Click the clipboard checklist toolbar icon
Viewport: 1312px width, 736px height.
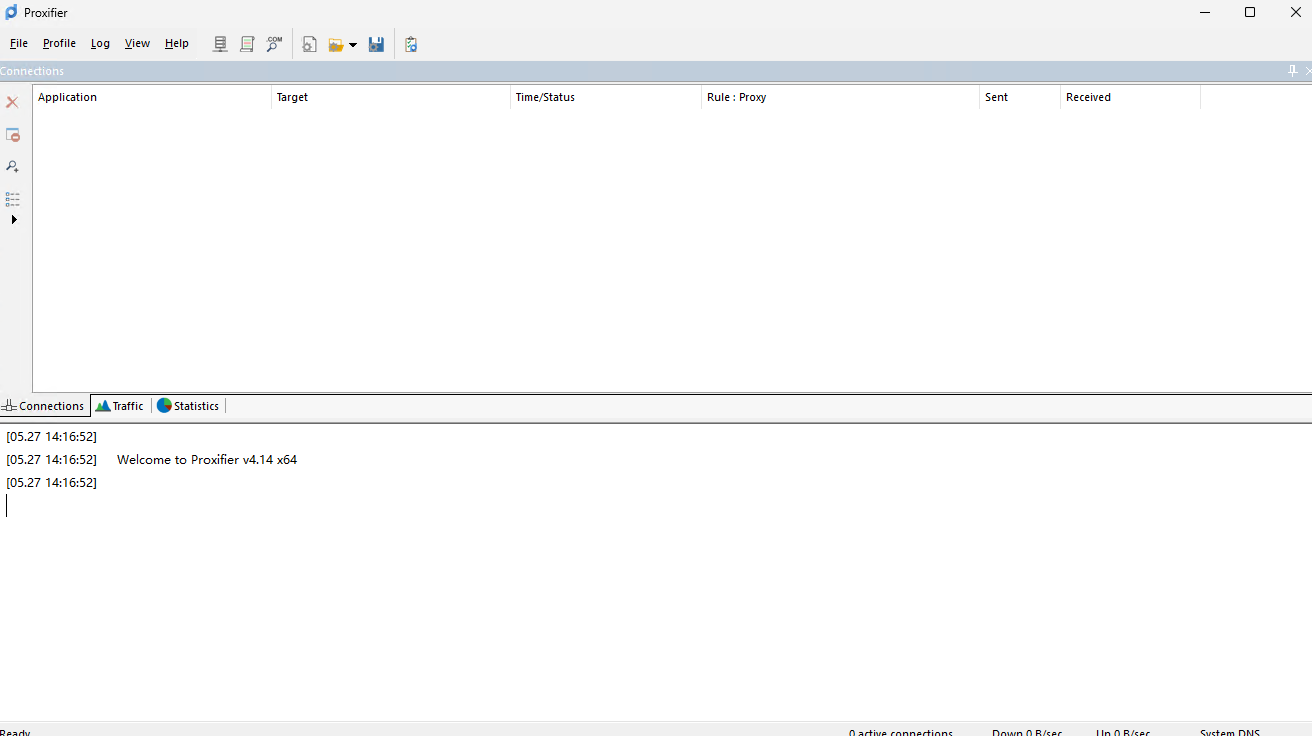pyautogui.click(x=411, y=44)
